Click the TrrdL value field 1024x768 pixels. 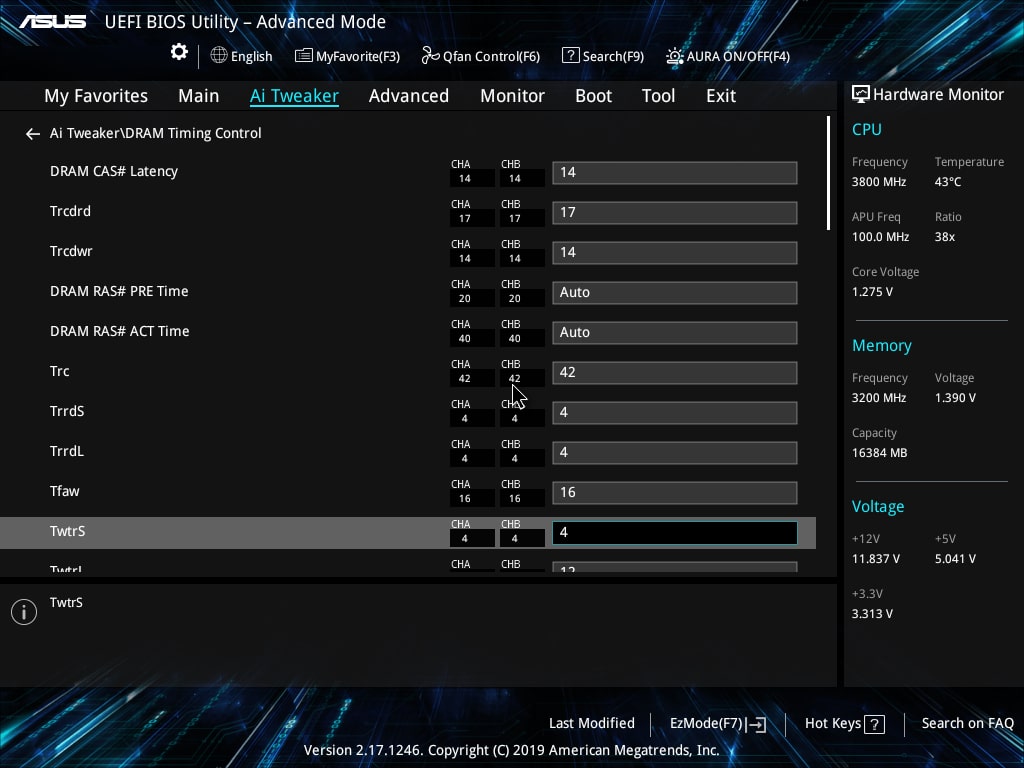(675, 453)
